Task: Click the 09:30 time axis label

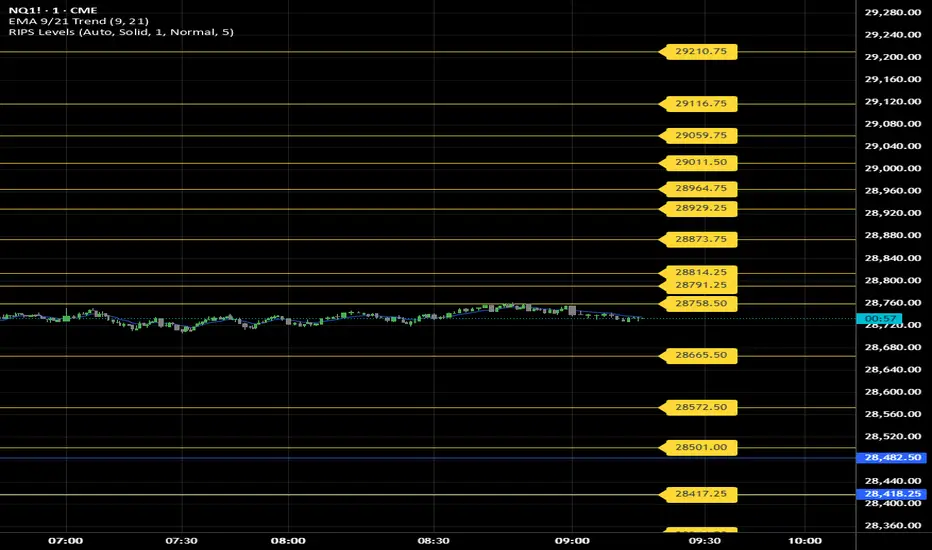Action: click(704, 540)
